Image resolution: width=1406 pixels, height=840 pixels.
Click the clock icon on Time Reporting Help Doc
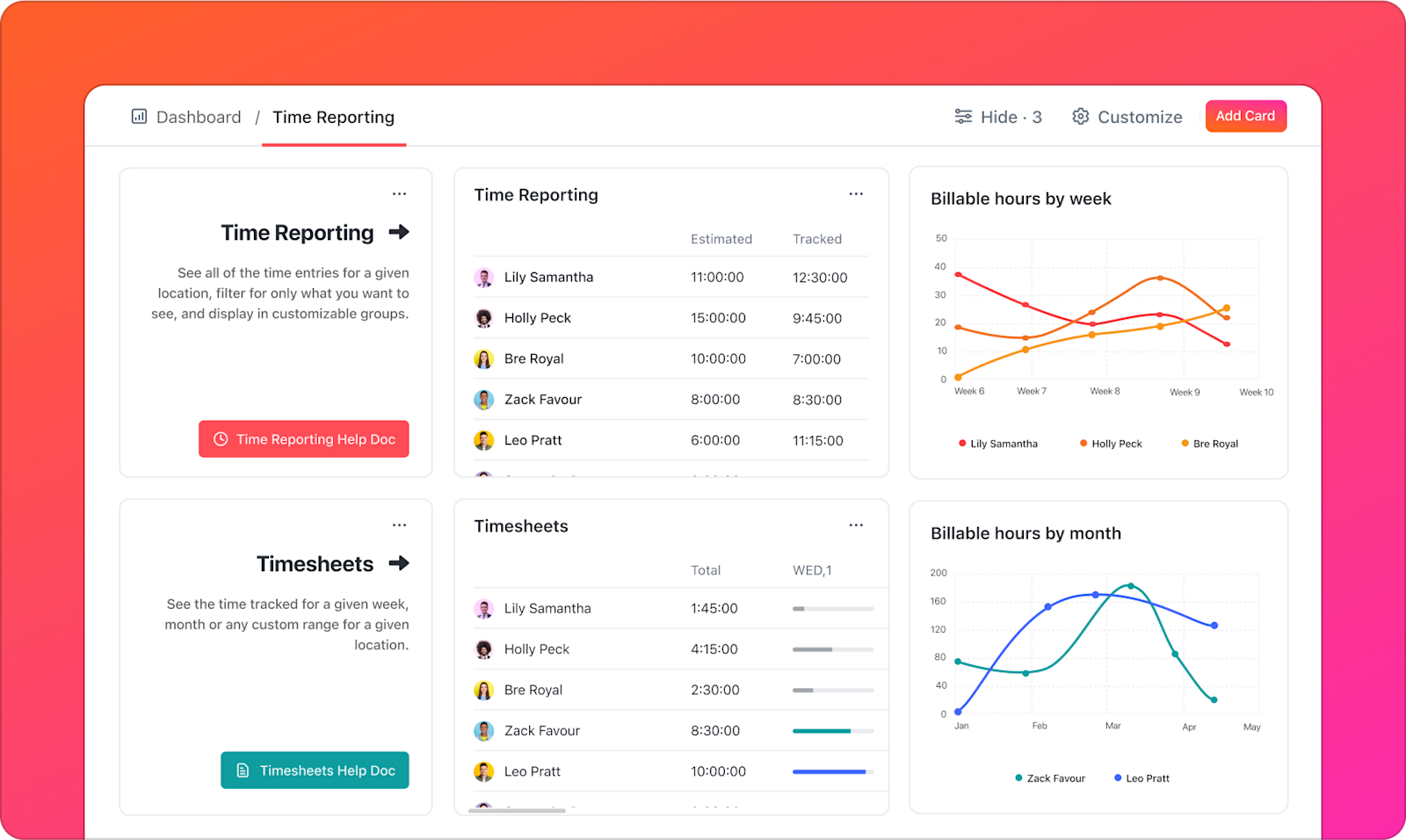click(220, 438)
